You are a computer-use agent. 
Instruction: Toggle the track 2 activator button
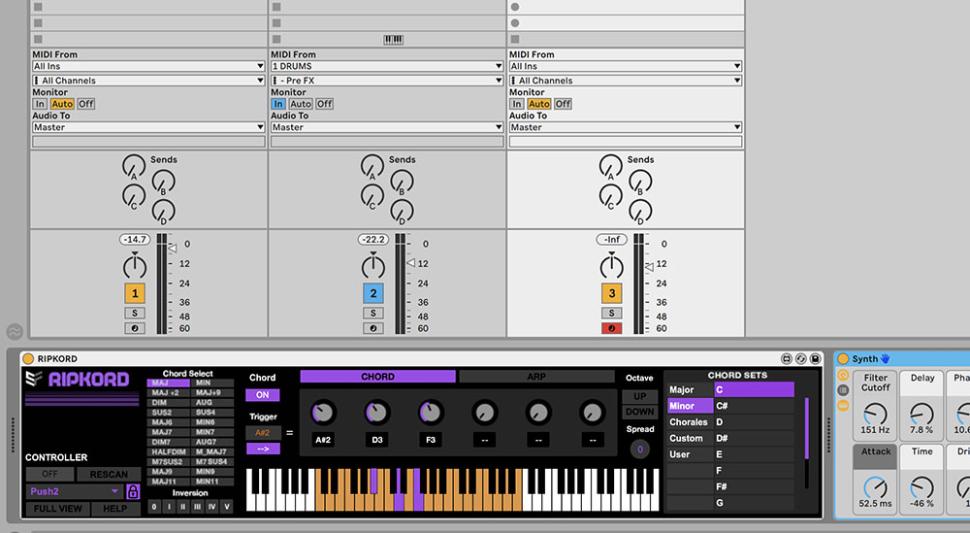tap(373, 293)
